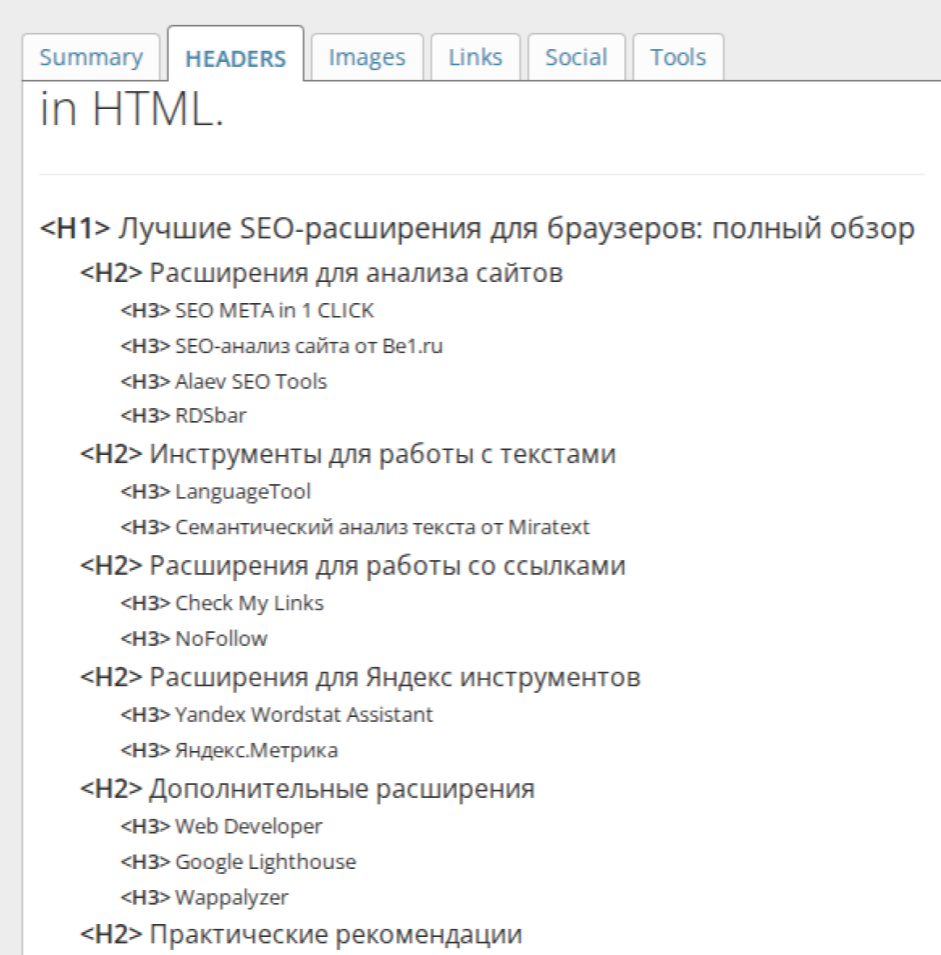Click H2 'Расширения для Яндекс инструментов'
941x955 pixels.
[x=361, y=677]
